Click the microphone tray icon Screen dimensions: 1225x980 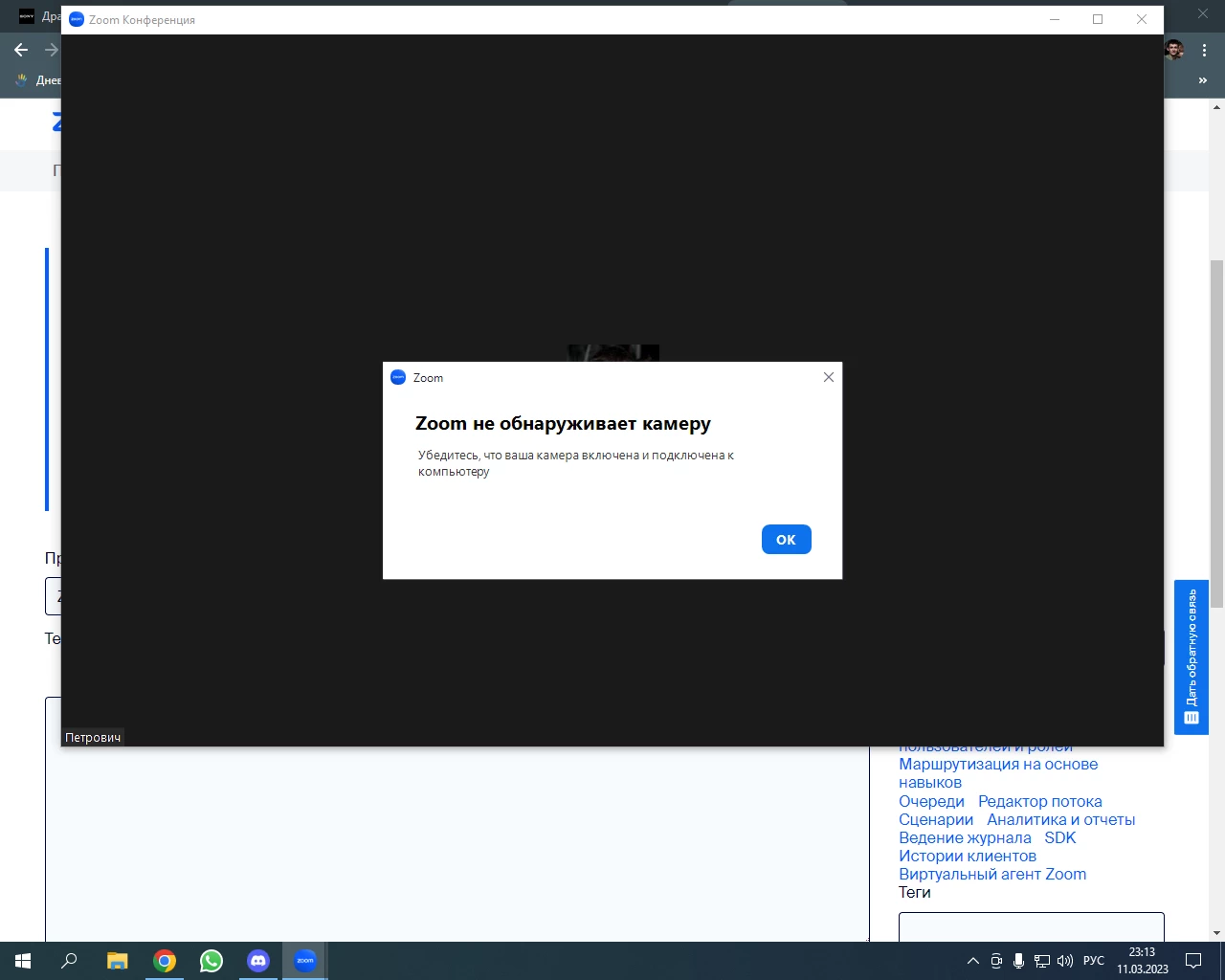[1019, 961]
